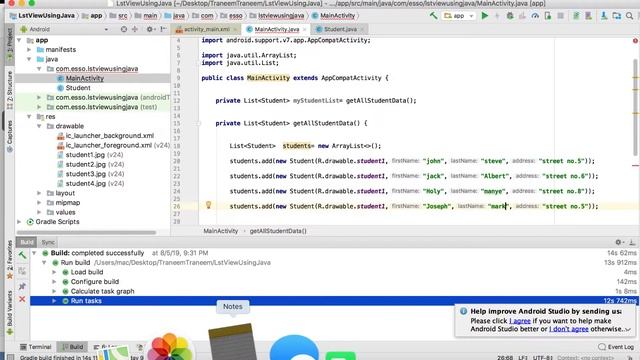Image resolution: width=640 pixels, height=360 pixels.
Task: Collapse the res folder
Action: click(29, 116)
